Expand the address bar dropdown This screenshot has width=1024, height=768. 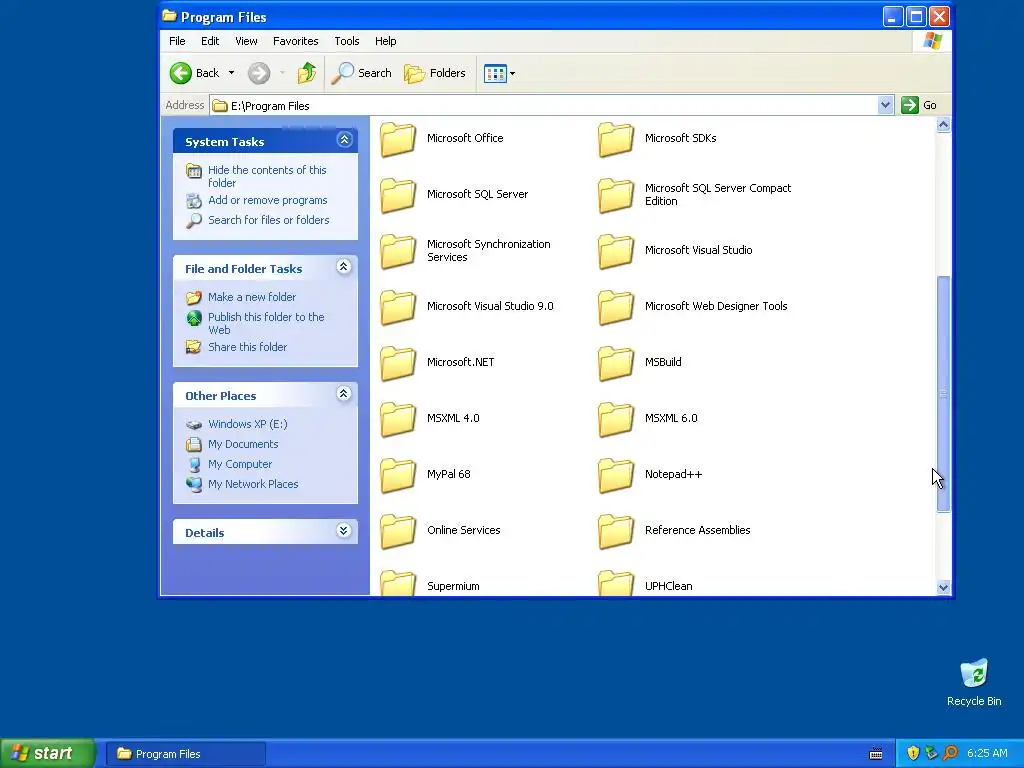tap(885, 105)
